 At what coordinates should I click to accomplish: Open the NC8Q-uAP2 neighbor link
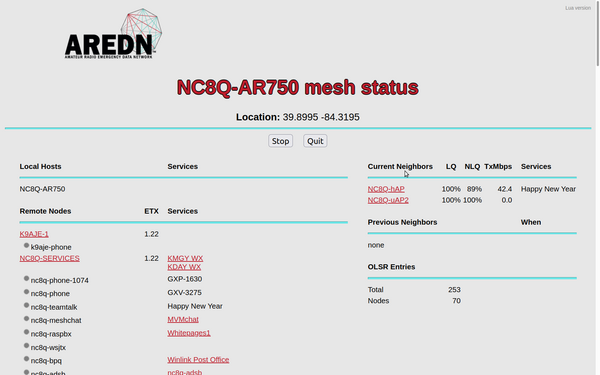(388, 200)
